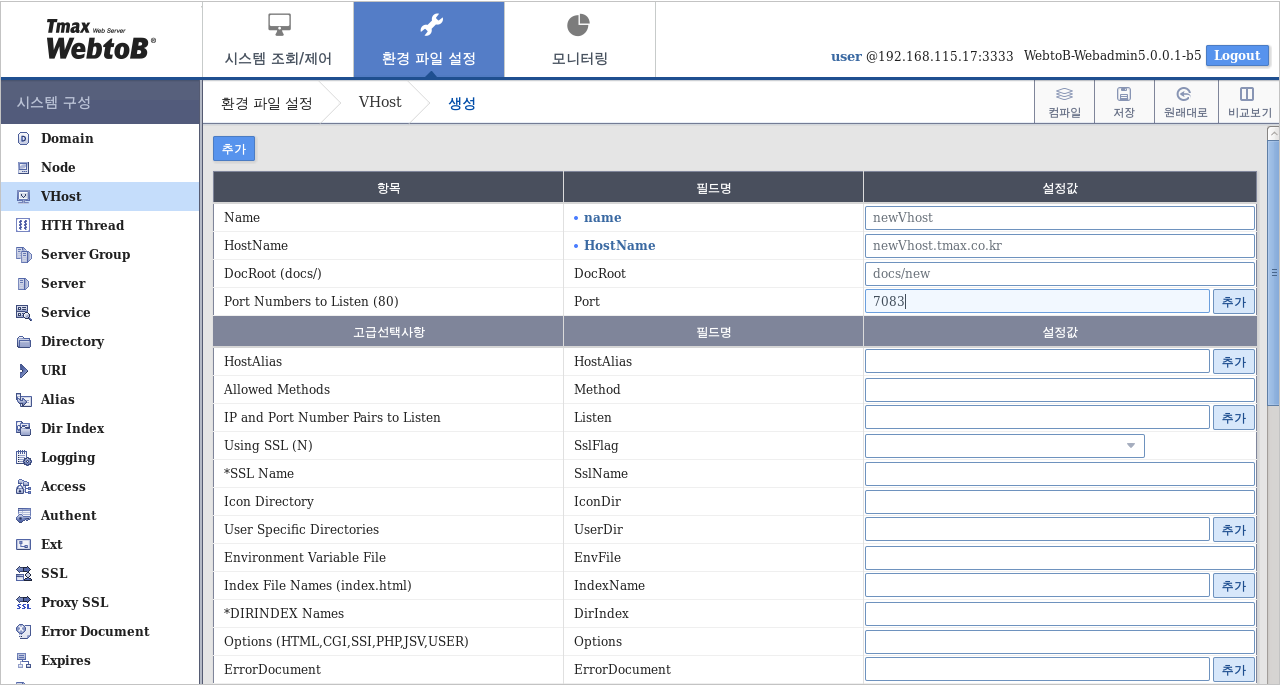Click the Directory folder icon
1282x690 pixels.
coord(23,342)
